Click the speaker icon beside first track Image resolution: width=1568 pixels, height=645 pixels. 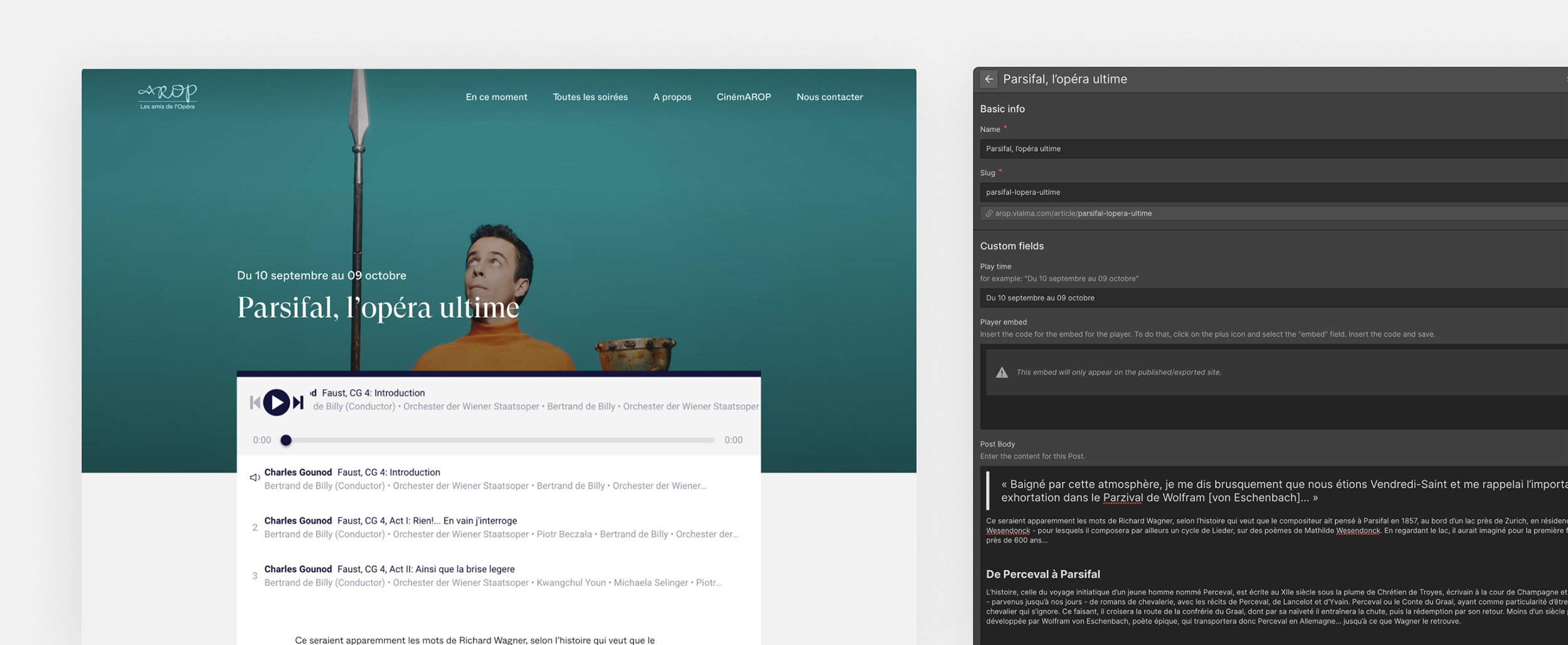(255, 478)
